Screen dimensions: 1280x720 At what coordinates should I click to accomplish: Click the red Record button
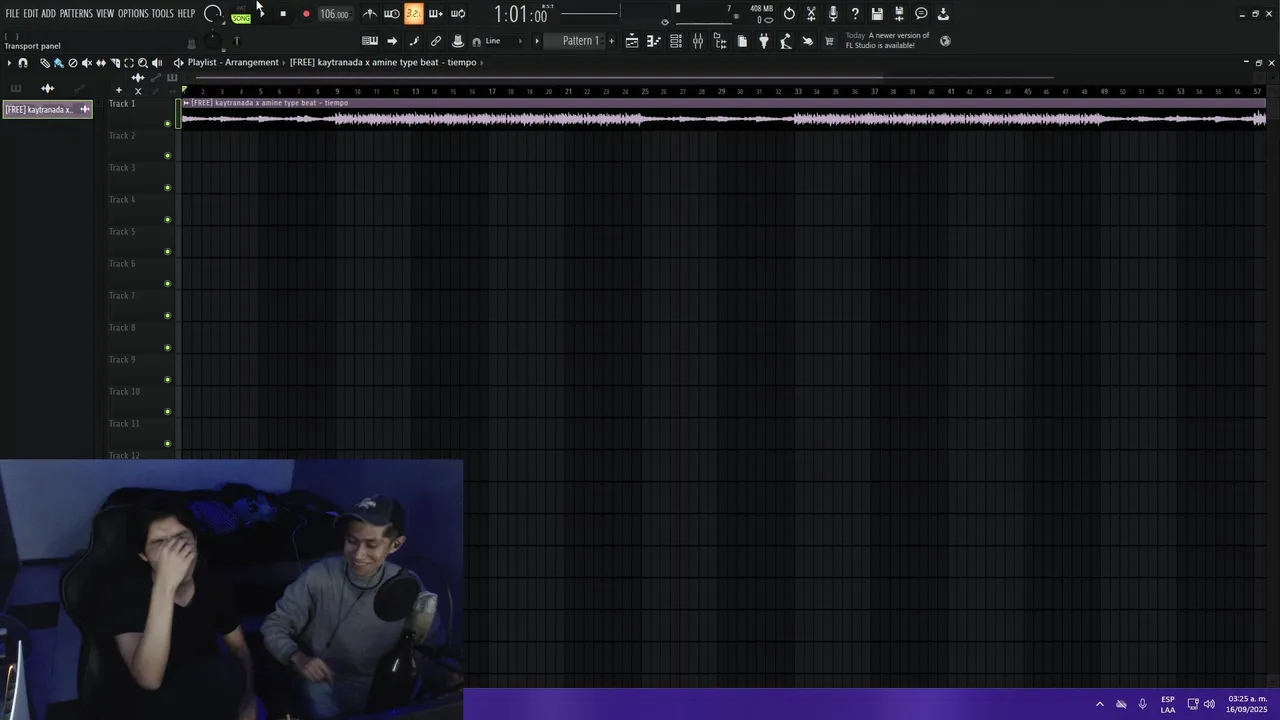click(x=306, y=14)
